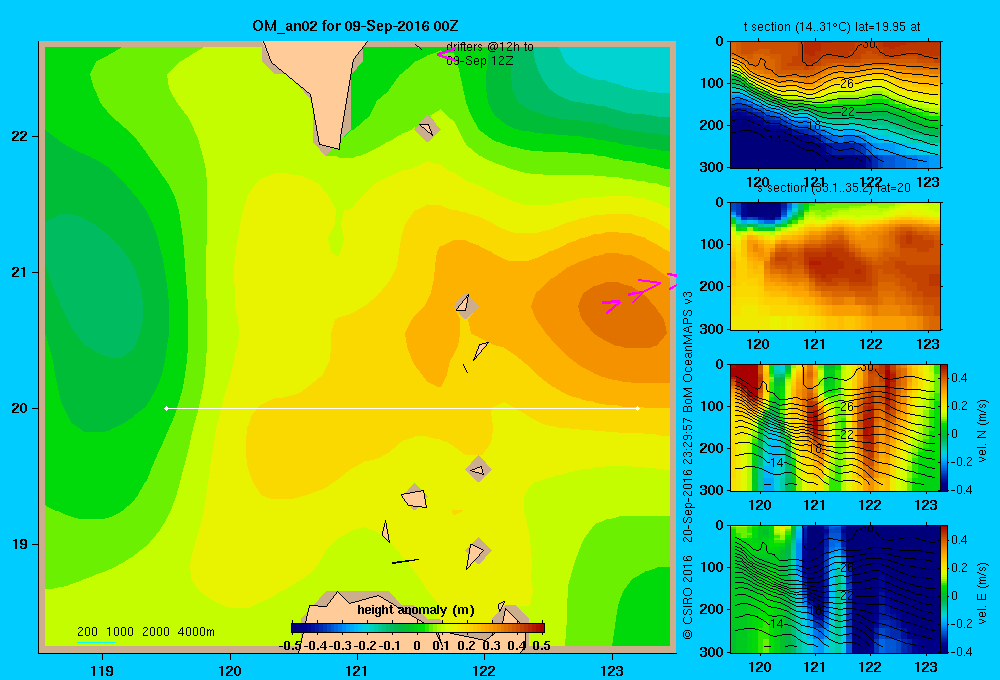Click the 0.5 value on height anomaly colorbar
The height and width of the screenshot is (680, 1000).
(541, 646)
